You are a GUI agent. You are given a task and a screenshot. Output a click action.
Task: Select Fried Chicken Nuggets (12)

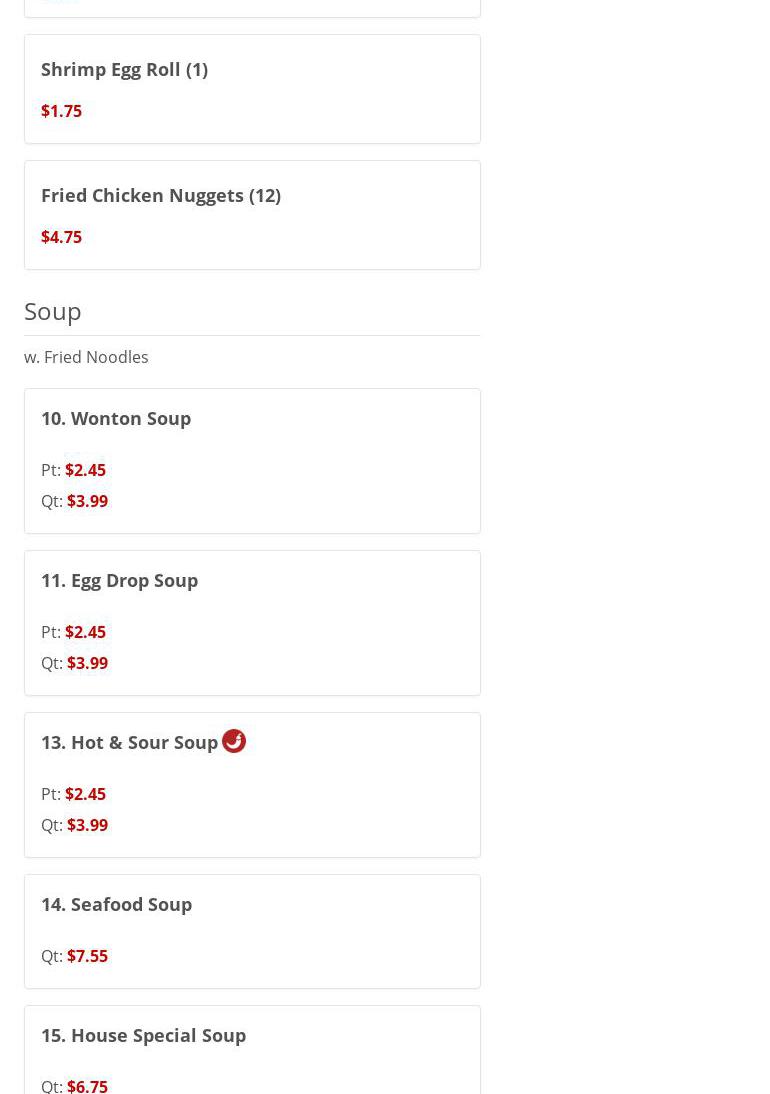161,195
